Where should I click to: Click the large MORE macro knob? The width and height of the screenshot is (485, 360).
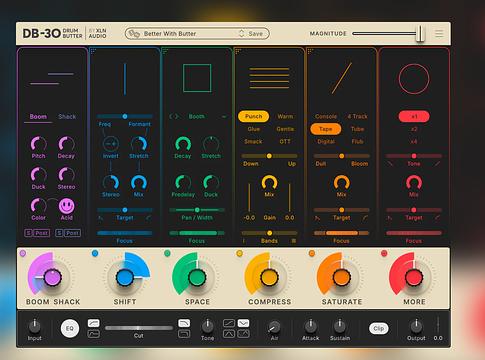414,277
